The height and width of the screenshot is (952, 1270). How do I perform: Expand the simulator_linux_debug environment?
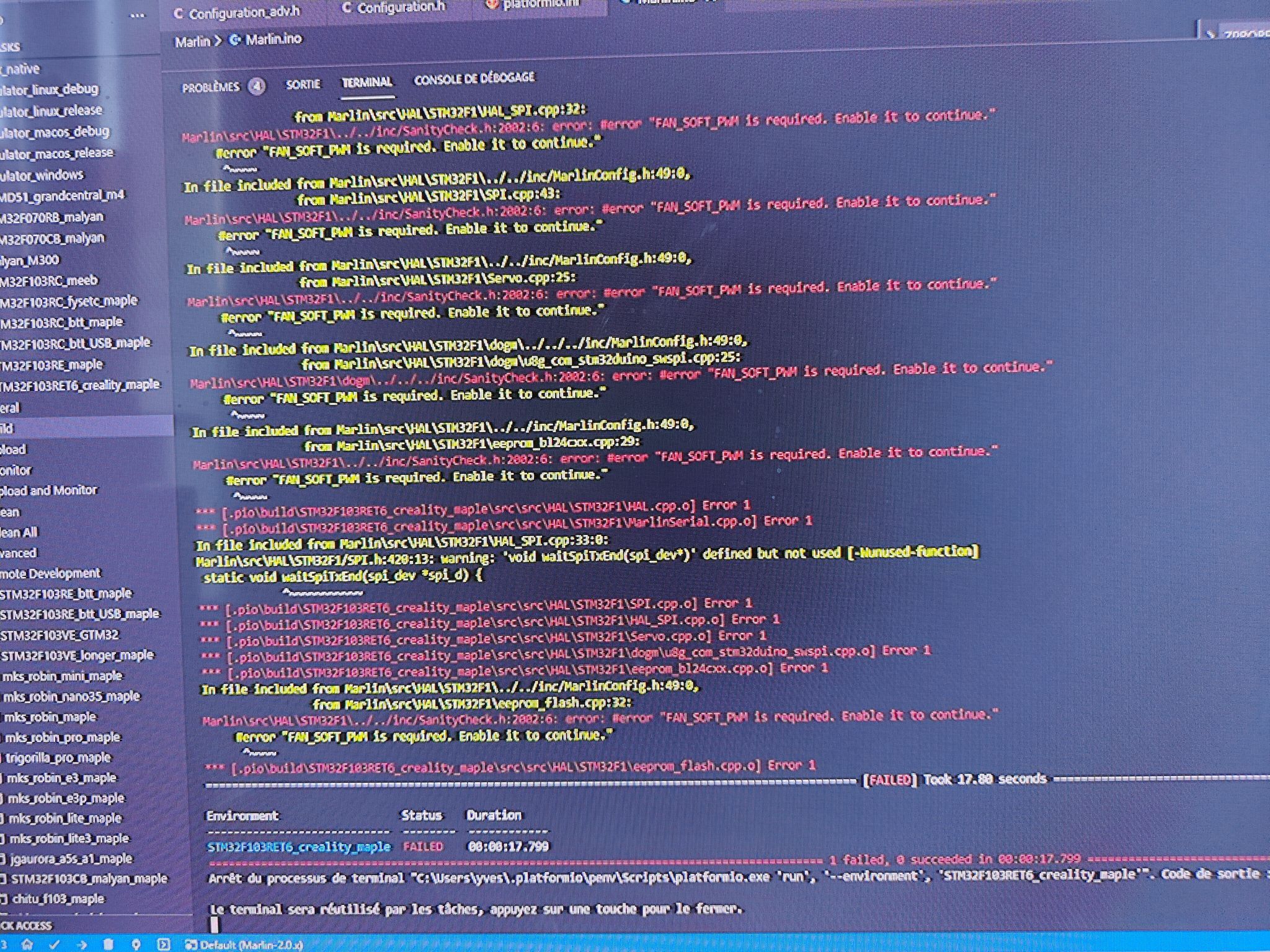pyautogui.click(x=50, y=89)
